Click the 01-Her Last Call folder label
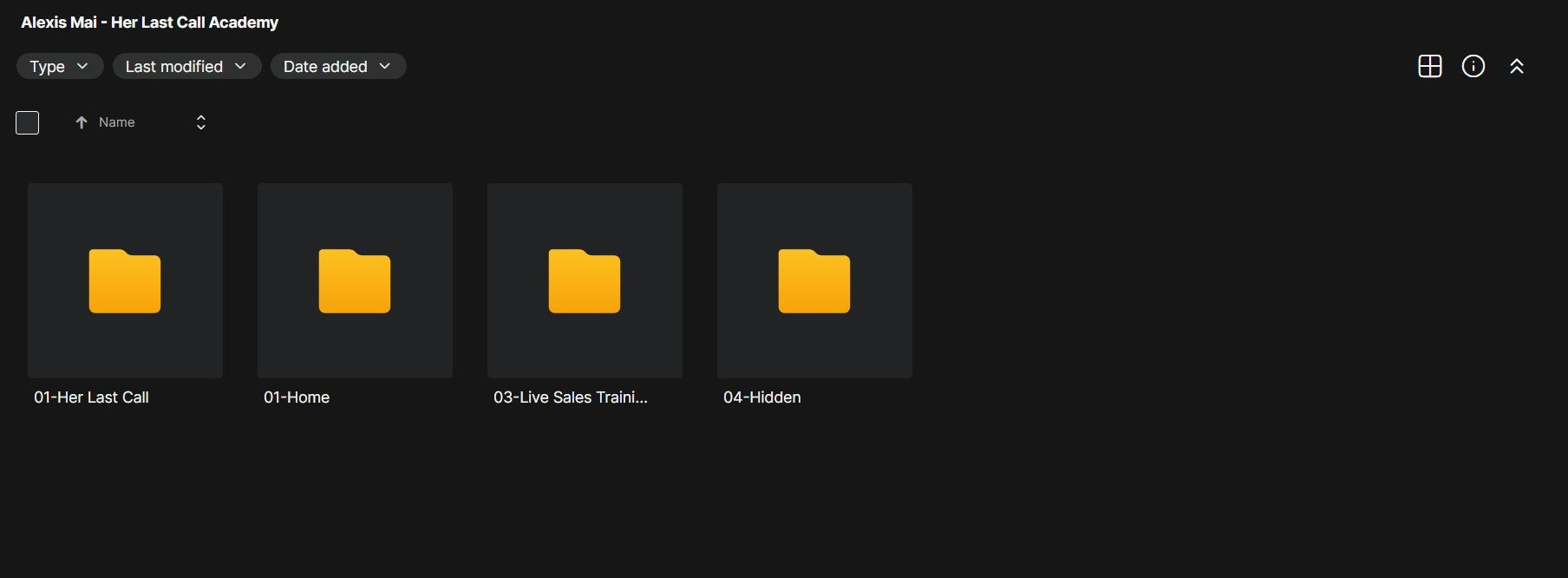The height and width of the screenshot is (578, 1568). point(91,397)
